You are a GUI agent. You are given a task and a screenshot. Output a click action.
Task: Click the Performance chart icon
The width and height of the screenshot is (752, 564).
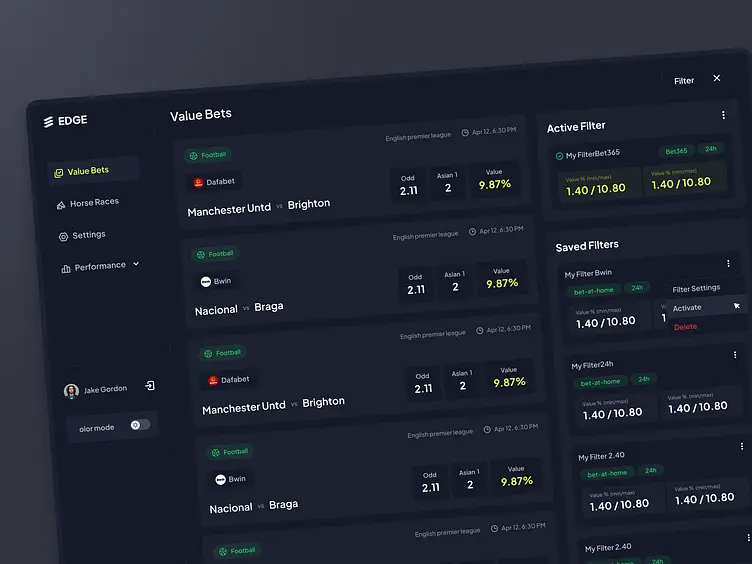[66, 269]
